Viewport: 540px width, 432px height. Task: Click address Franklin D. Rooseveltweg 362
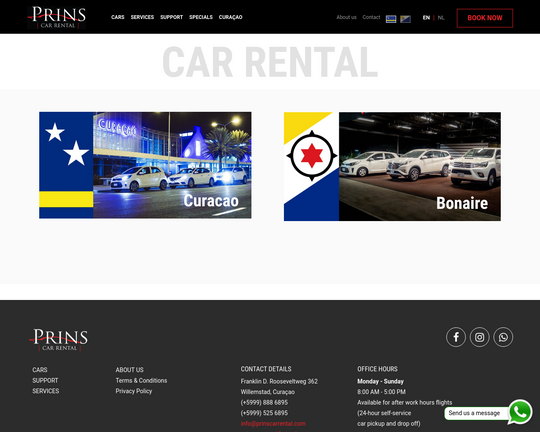pyautogui.click(x=279, y=381)
